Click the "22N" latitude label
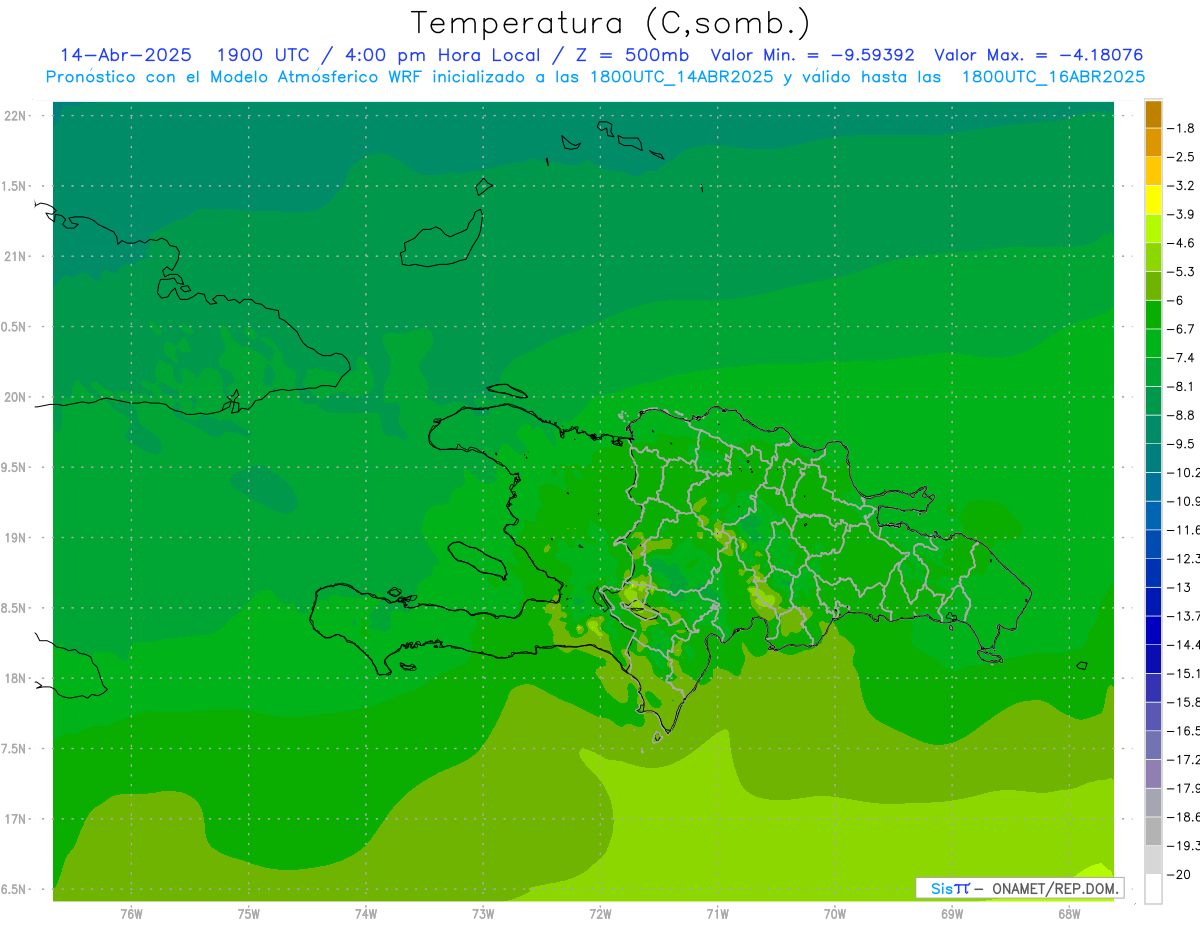This screenshot has height=927, width=1200. pos(16,116)
